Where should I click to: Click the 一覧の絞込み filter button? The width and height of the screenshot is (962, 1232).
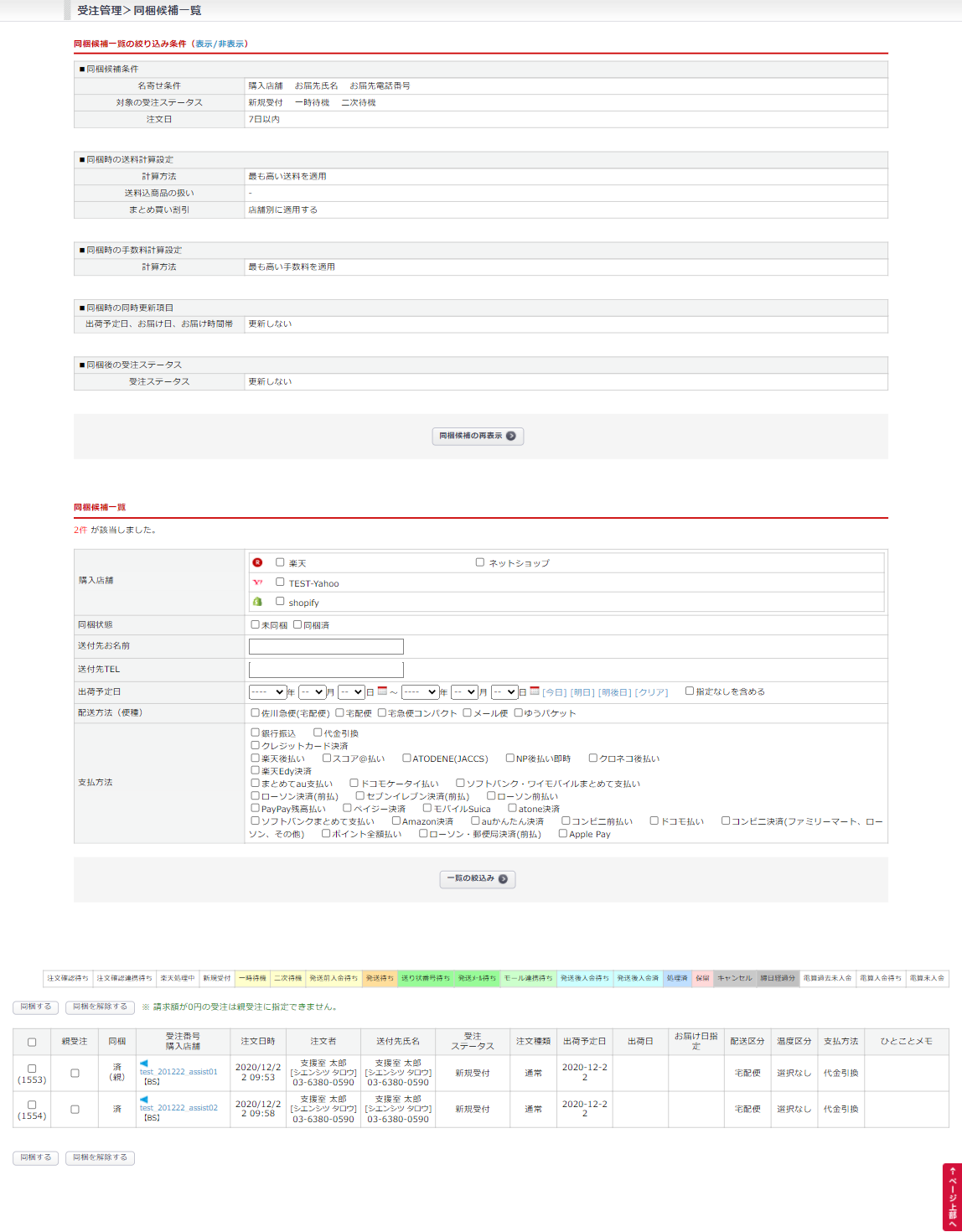(x=478, y=878)
